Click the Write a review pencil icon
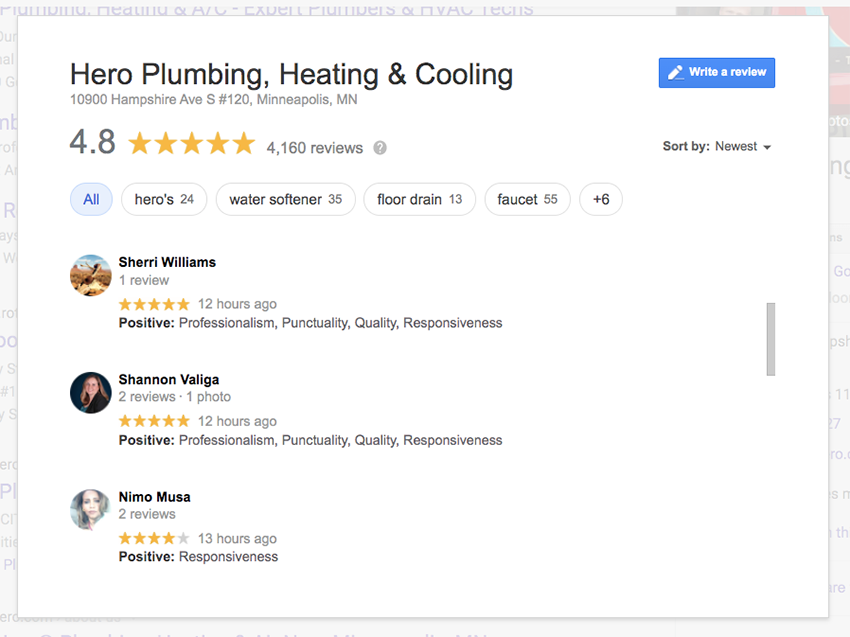Viewport: 850px width, 637px height. [676, 72]
